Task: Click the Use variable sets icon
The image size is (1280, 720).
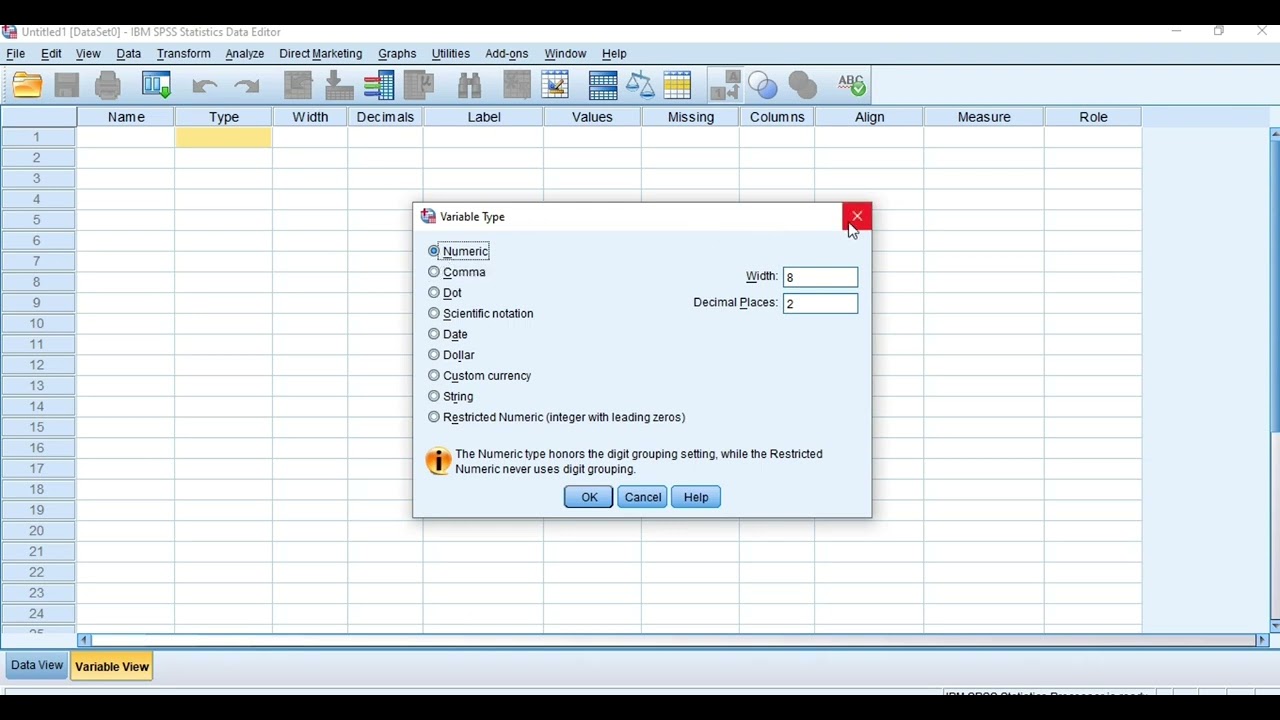Action: pyautogui.click(x=763, y=86)
